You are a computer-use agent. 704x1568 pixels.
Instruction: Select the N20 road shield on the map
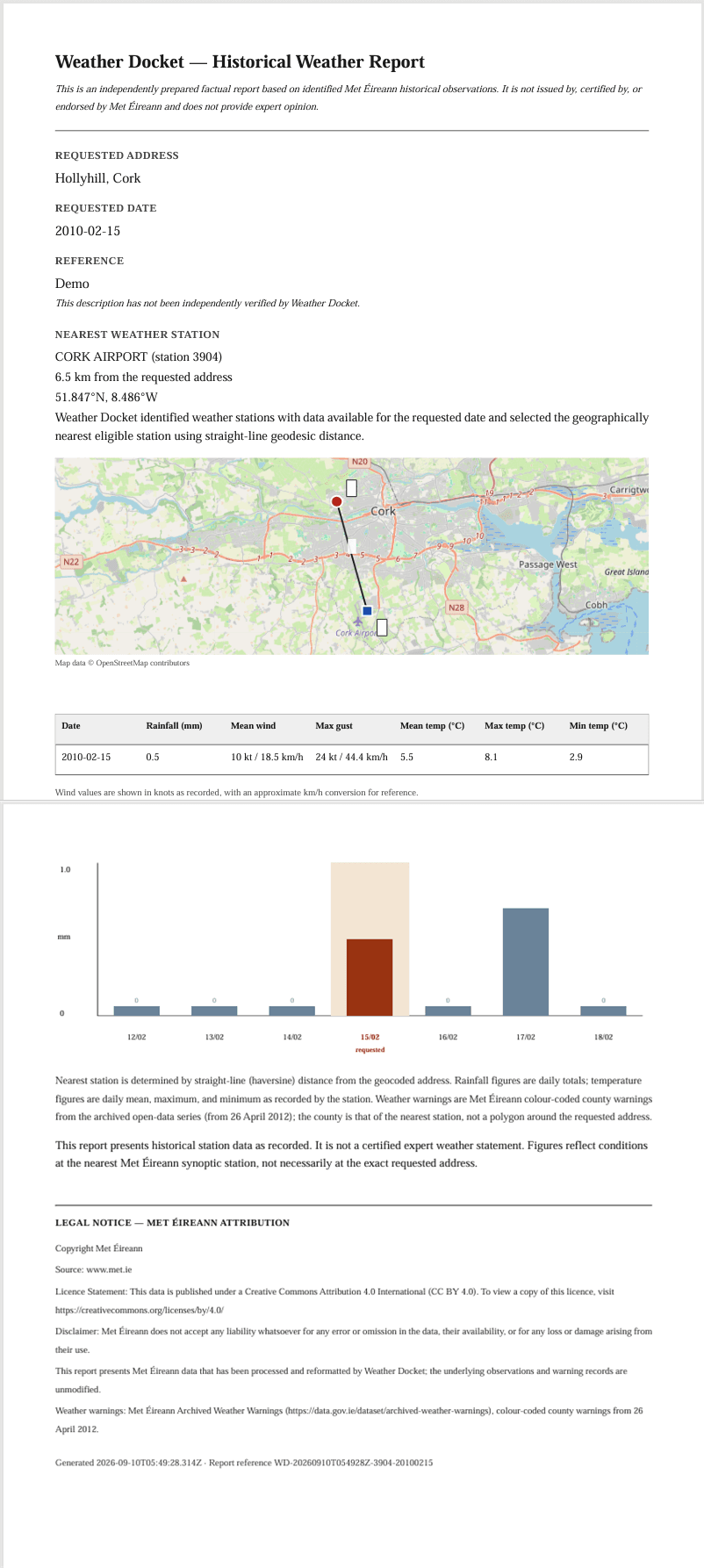(360, 462)
